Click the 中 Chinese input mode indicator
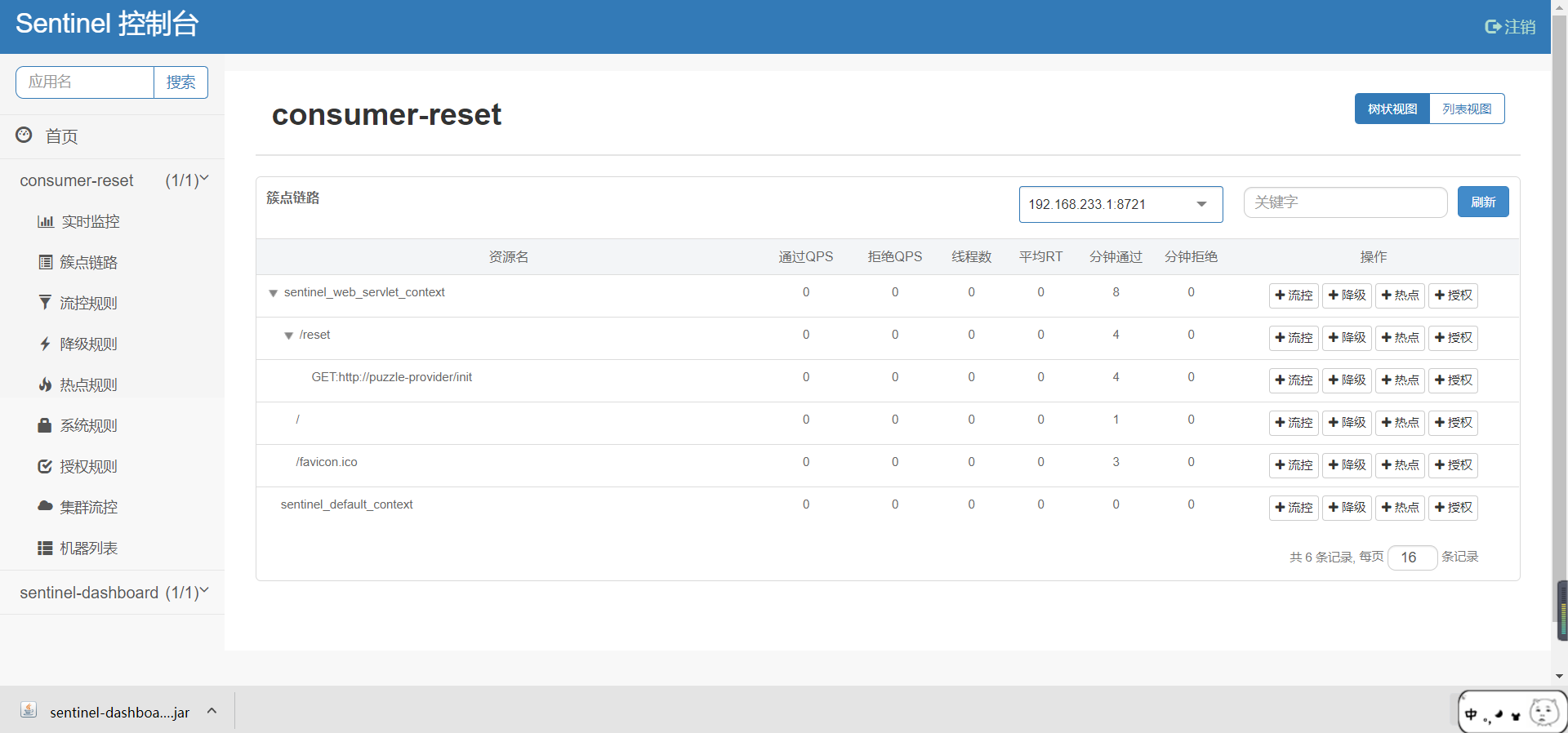Viewport: 1568px width, 733px height. 1471,714
